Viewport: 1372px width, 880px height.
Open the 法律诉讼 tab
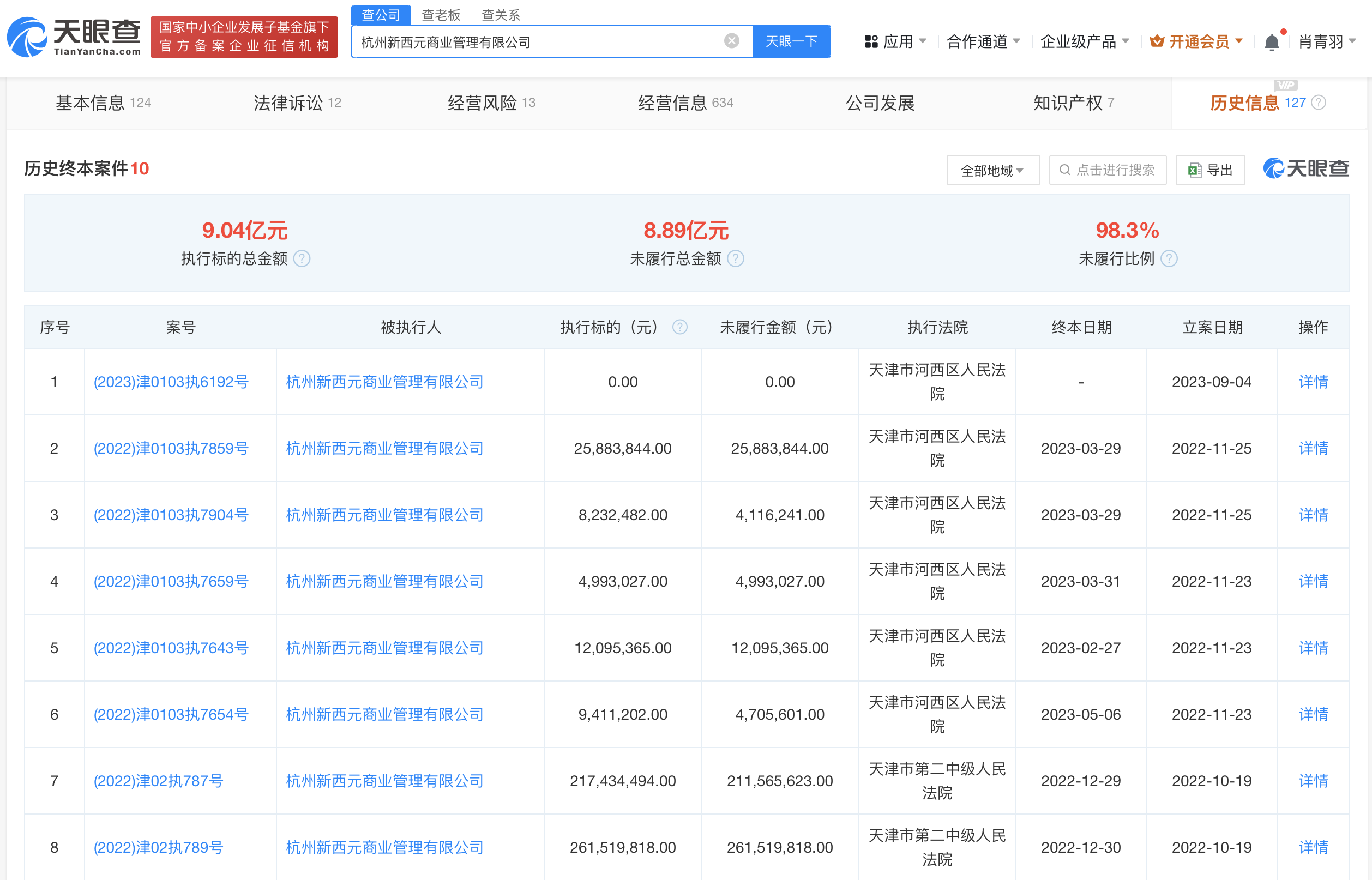coord(297,103)
